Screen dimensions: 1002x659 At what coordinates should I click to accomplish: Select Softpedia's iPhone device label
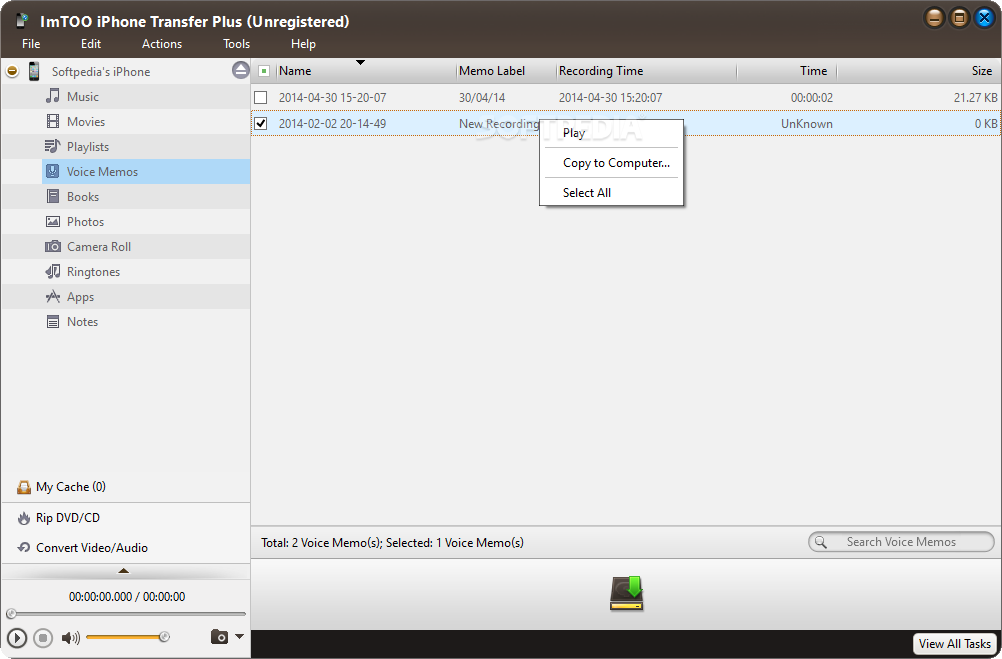(x=101, y=72)
